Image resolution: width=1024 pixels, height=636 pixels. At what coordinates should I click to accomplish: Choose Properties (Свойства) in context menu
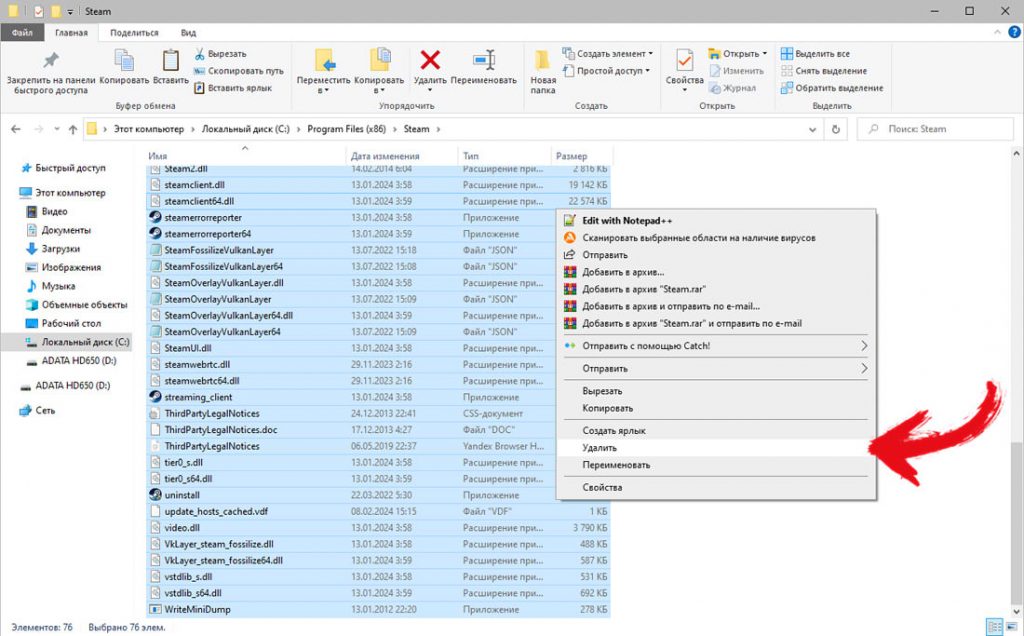716,487
